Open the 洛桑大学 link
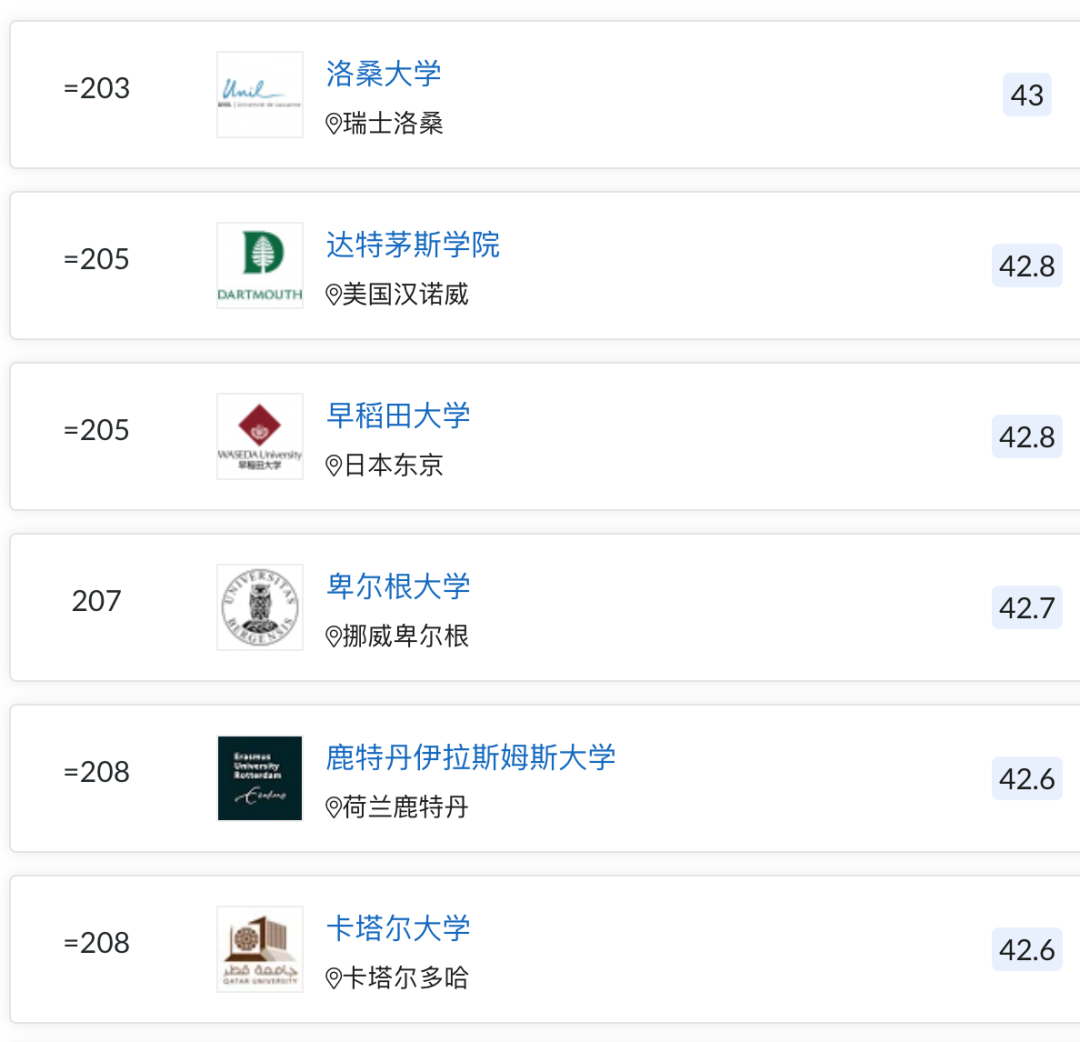Viewport: 1080px width, 1042px height. [384, 73]
